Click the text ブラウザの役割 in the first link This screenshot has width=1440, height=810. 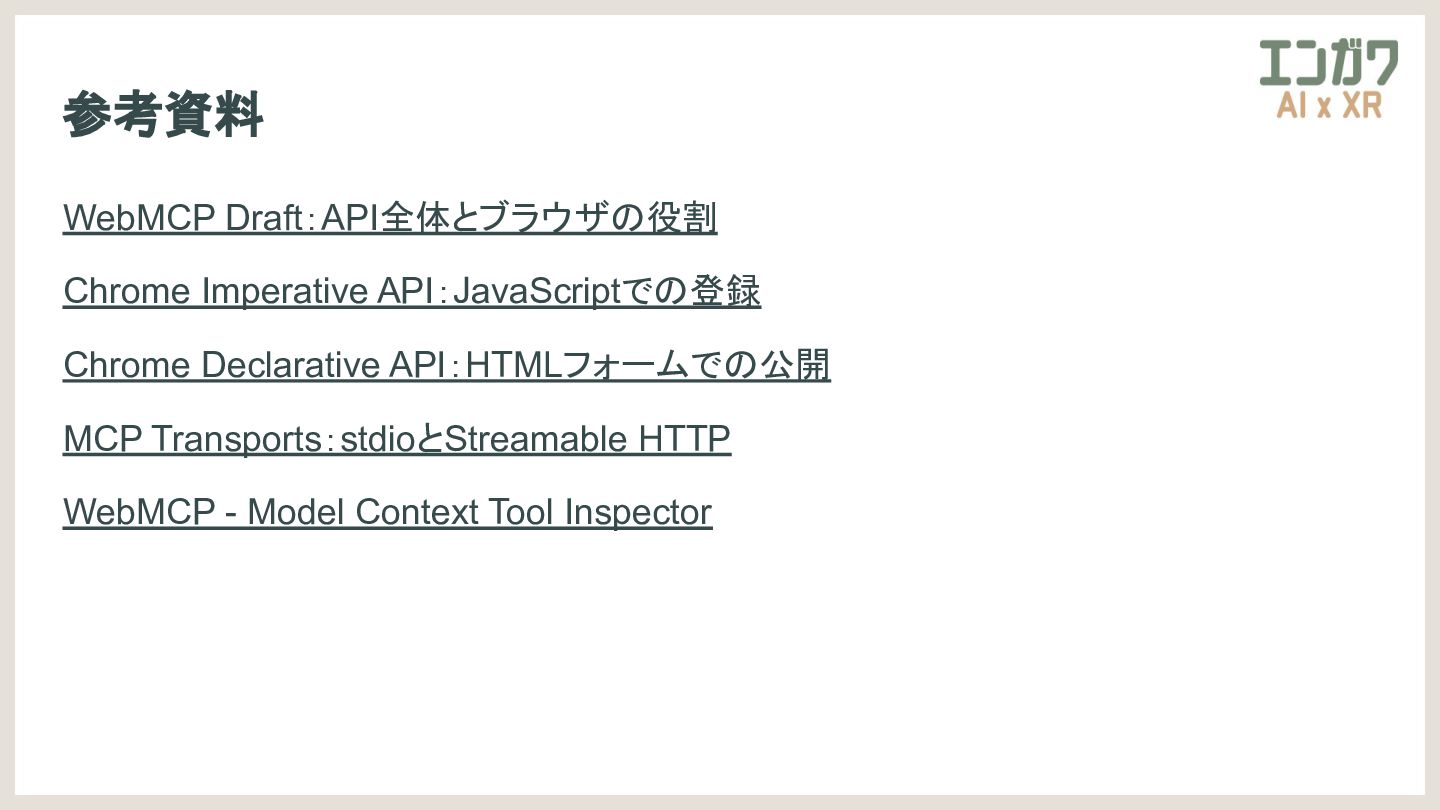[599, 217]
